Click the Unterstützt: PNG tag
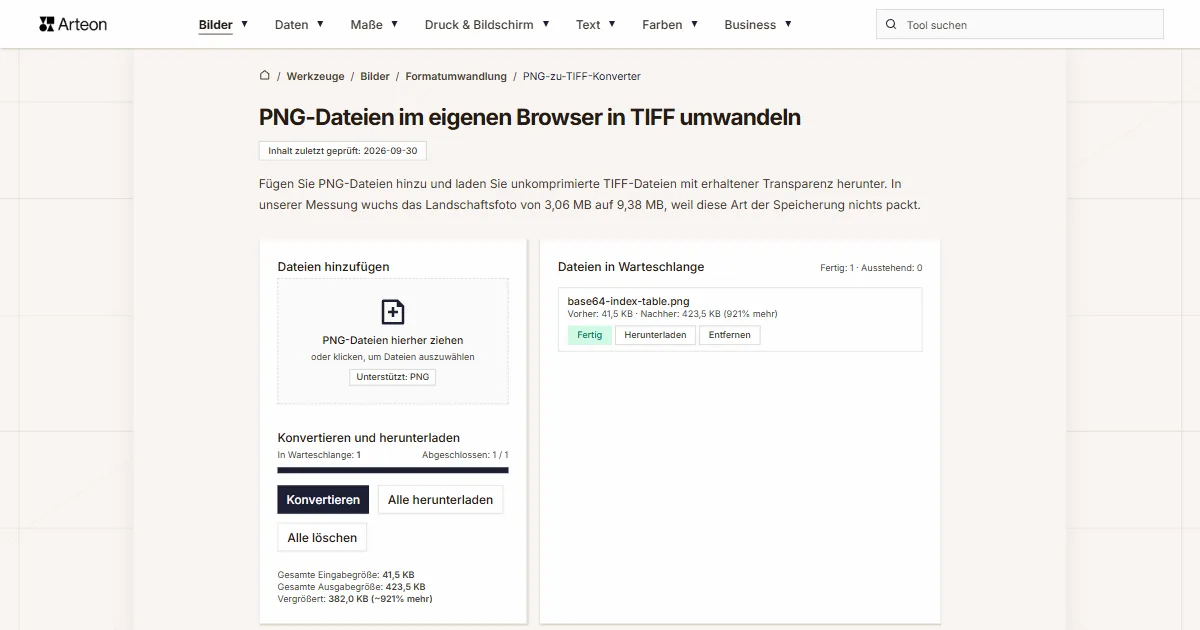 coord(393,377)
